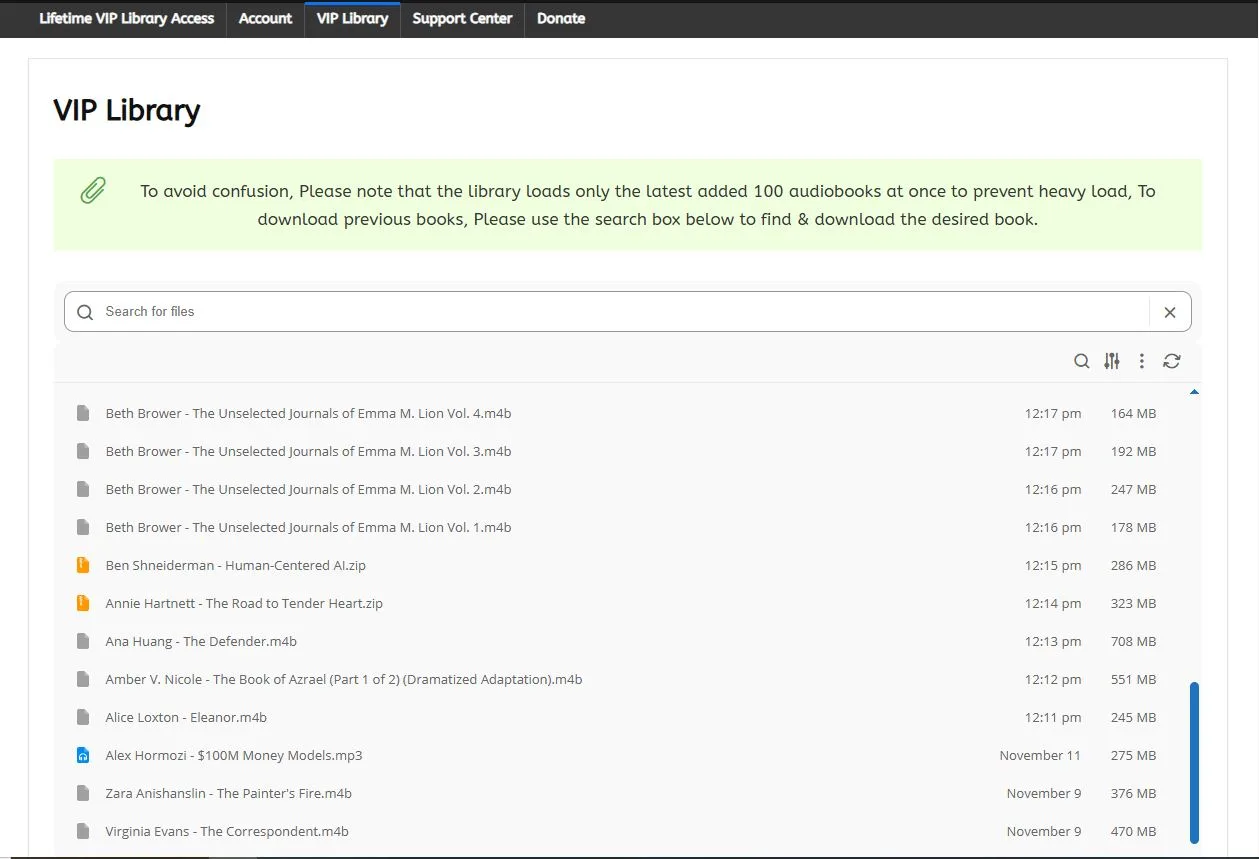
Task: Open the Donate menu item
Action: 561,18
